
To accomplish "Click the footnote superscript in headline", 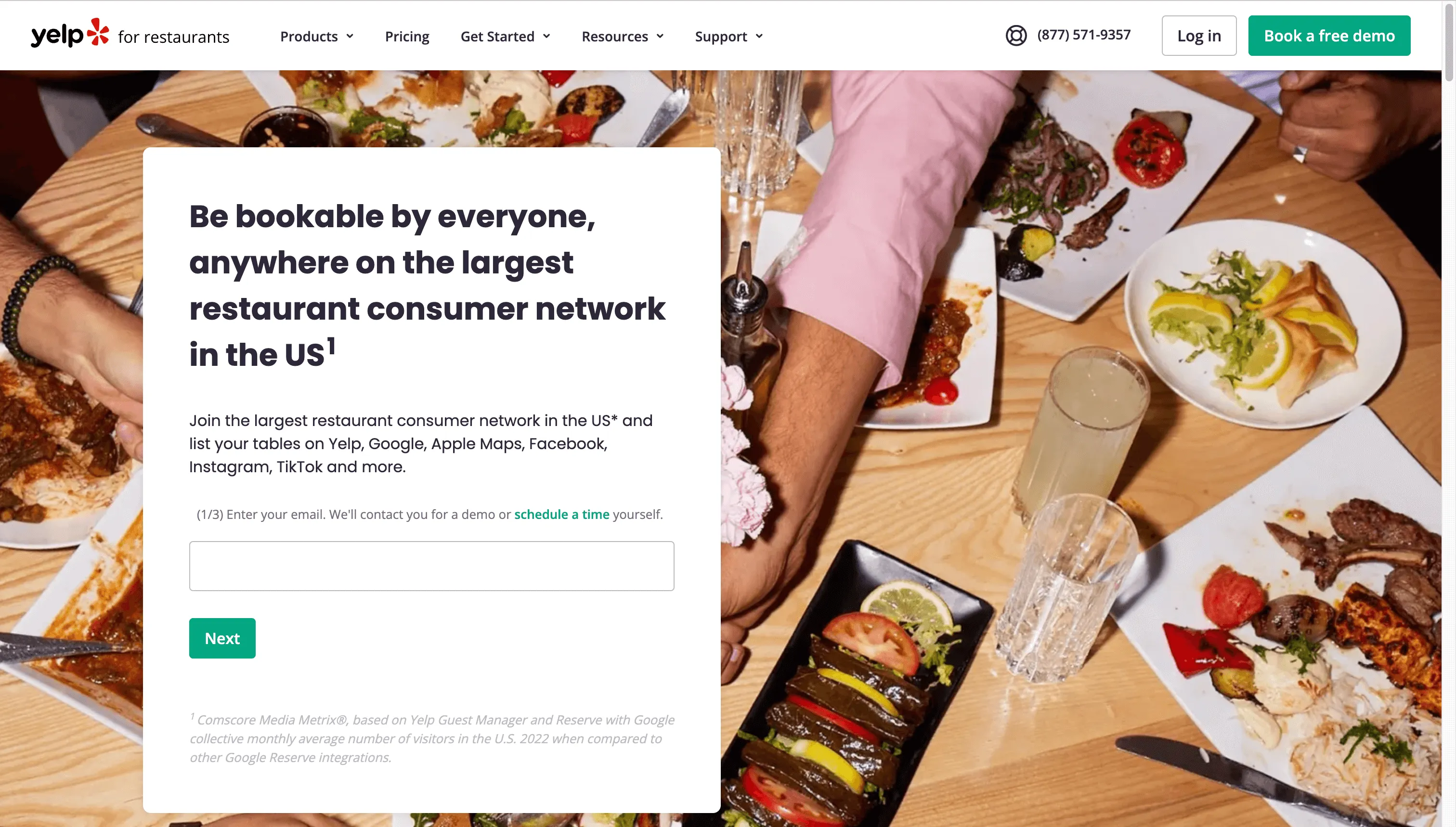I will [x=331, y=345].
